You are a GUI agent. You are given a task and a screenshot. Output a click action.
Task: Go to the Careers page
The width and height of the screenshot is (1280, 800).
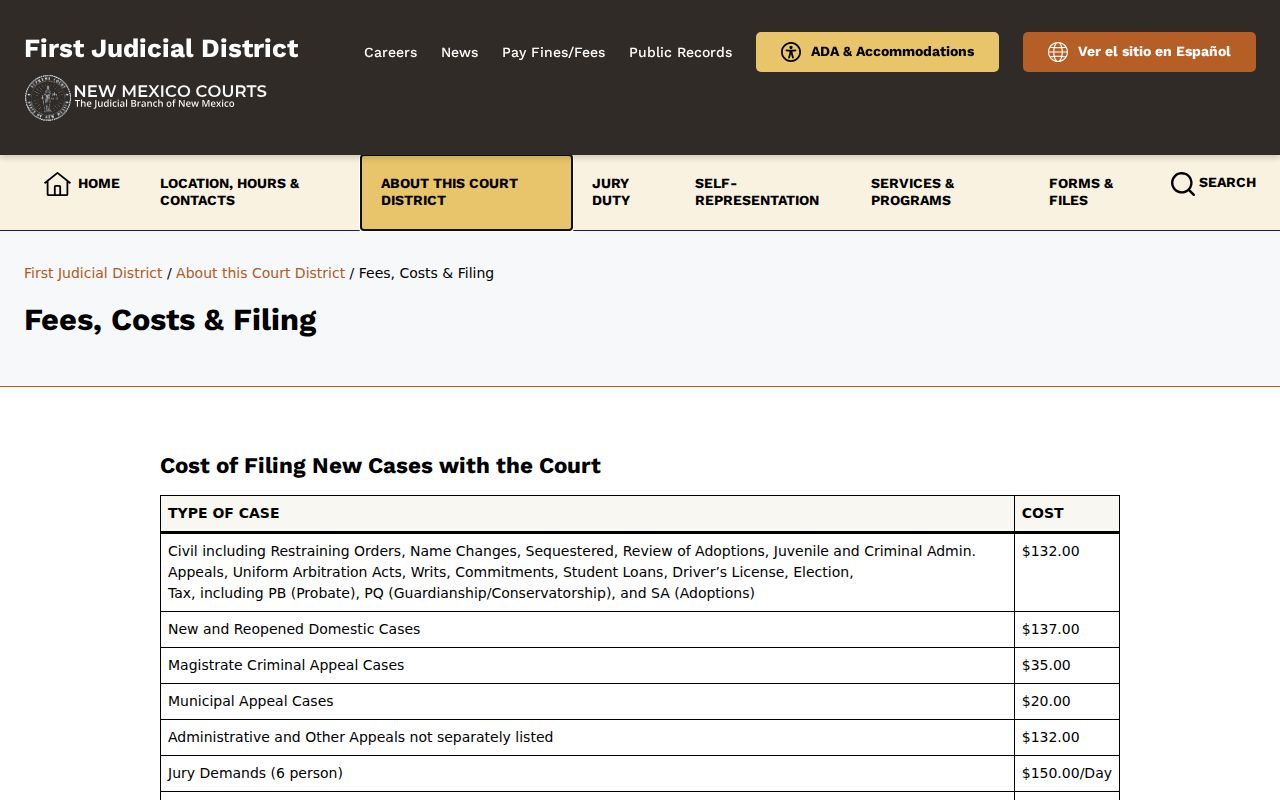[x=390, y=52]
